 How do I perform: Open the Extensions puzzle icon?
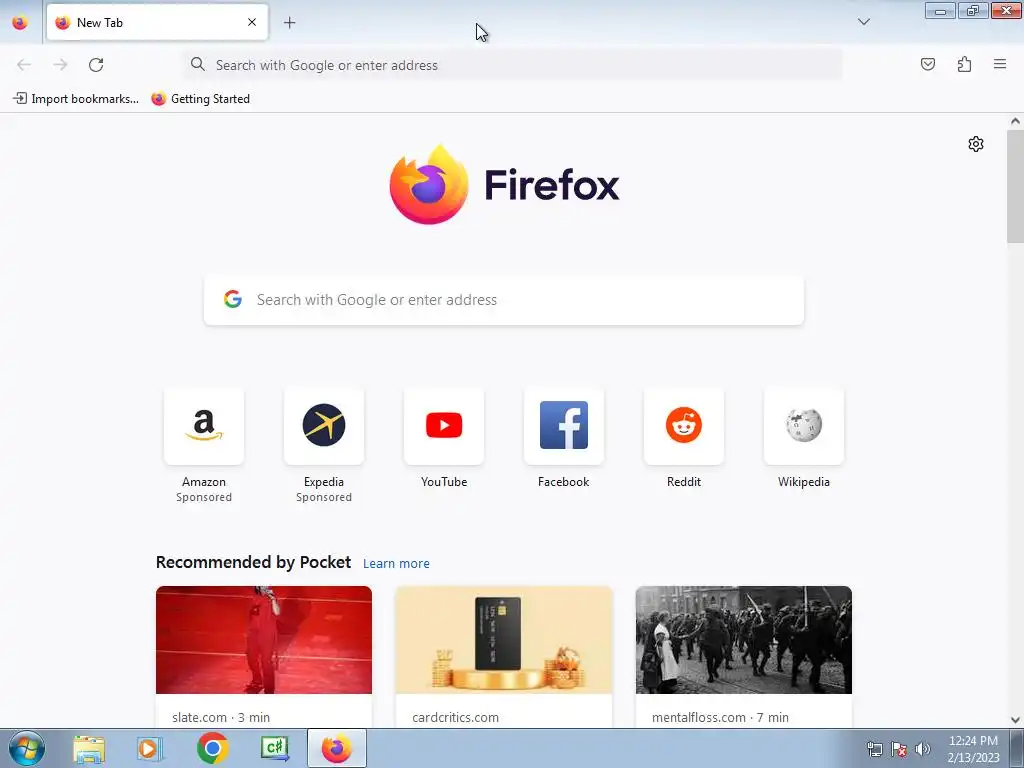[x=964, y=64]
